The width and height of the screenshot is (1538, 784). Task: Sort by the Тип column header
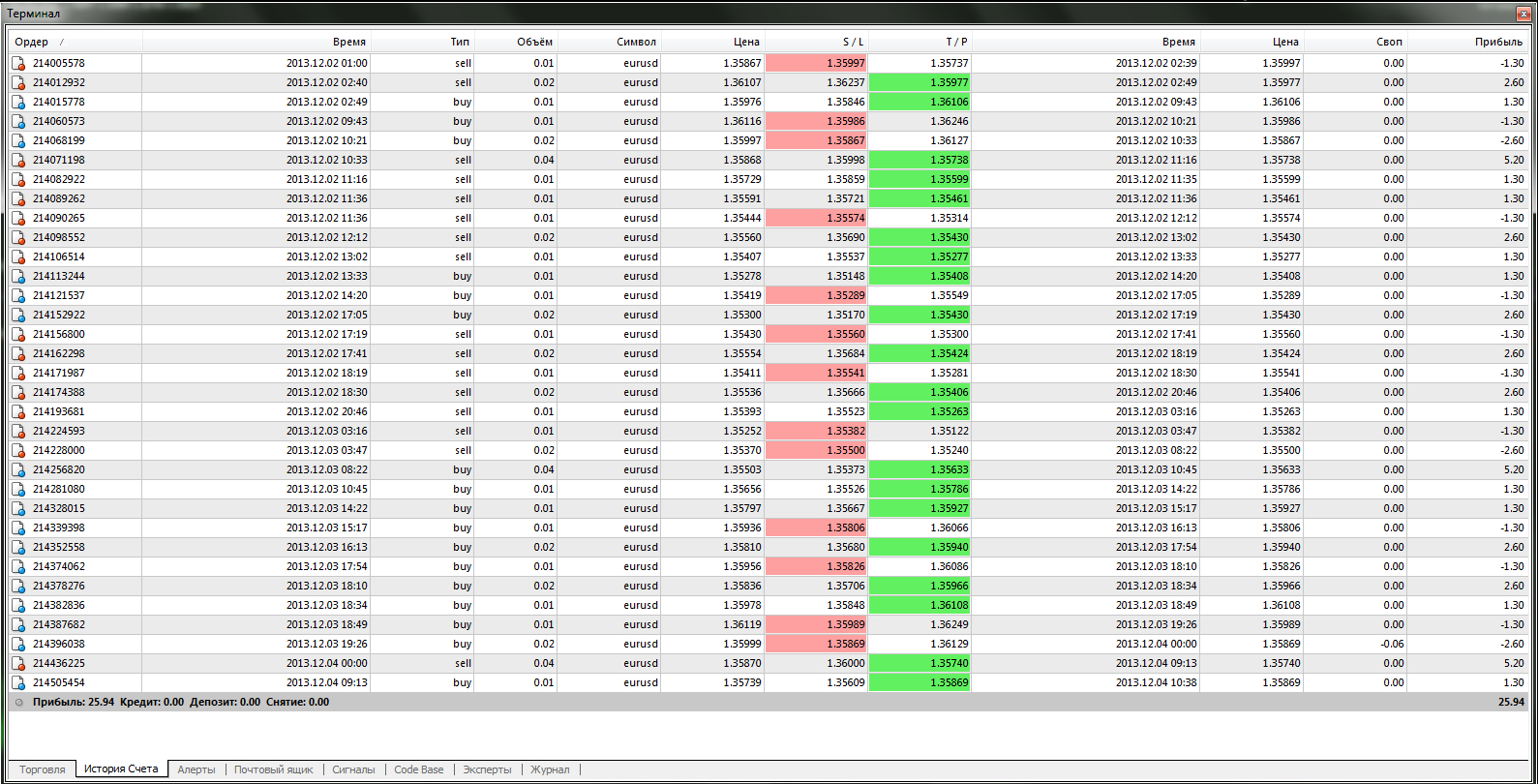click(423, 42)
